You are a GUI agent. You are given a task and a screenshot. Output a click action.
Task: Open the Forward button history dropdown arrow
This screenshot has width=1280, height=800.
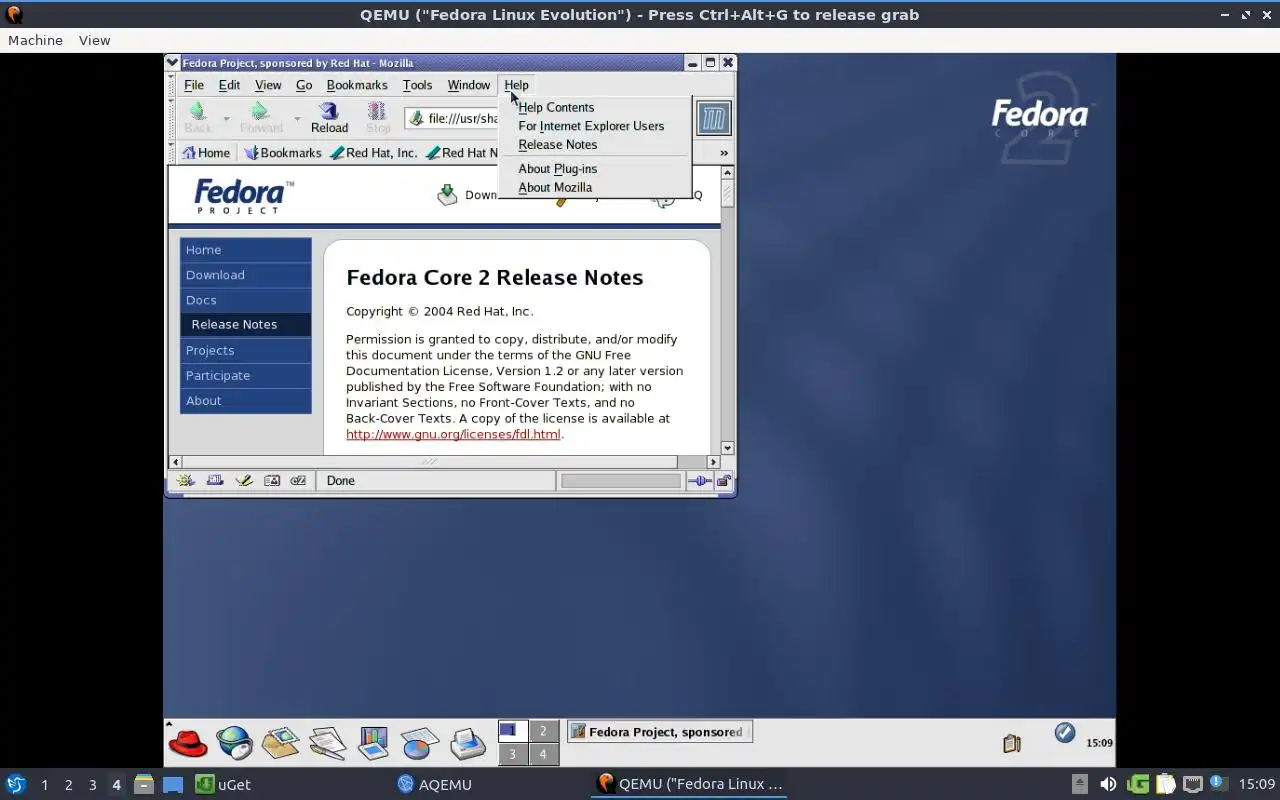(x=296, y=118)
